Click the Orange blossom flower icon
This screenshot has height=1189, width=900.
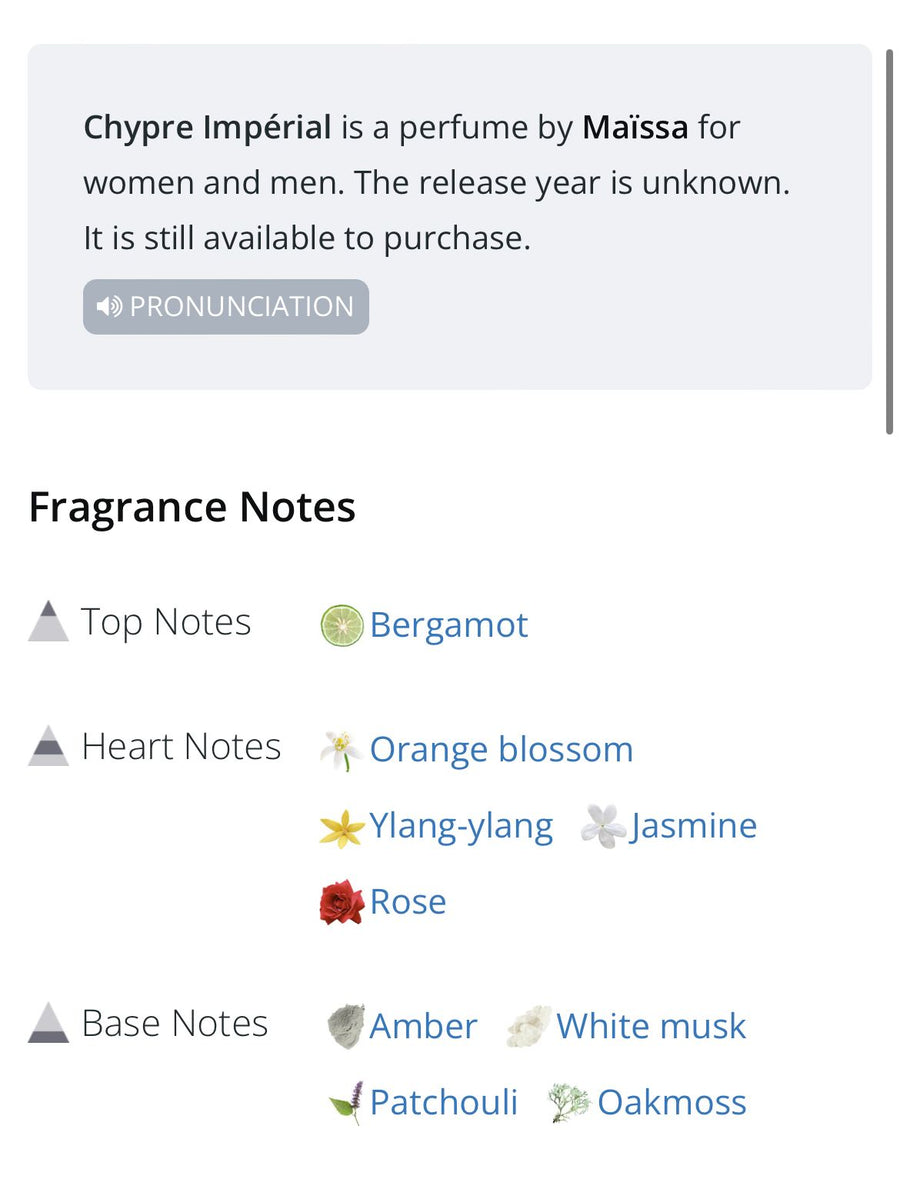(x=341, y=750)
